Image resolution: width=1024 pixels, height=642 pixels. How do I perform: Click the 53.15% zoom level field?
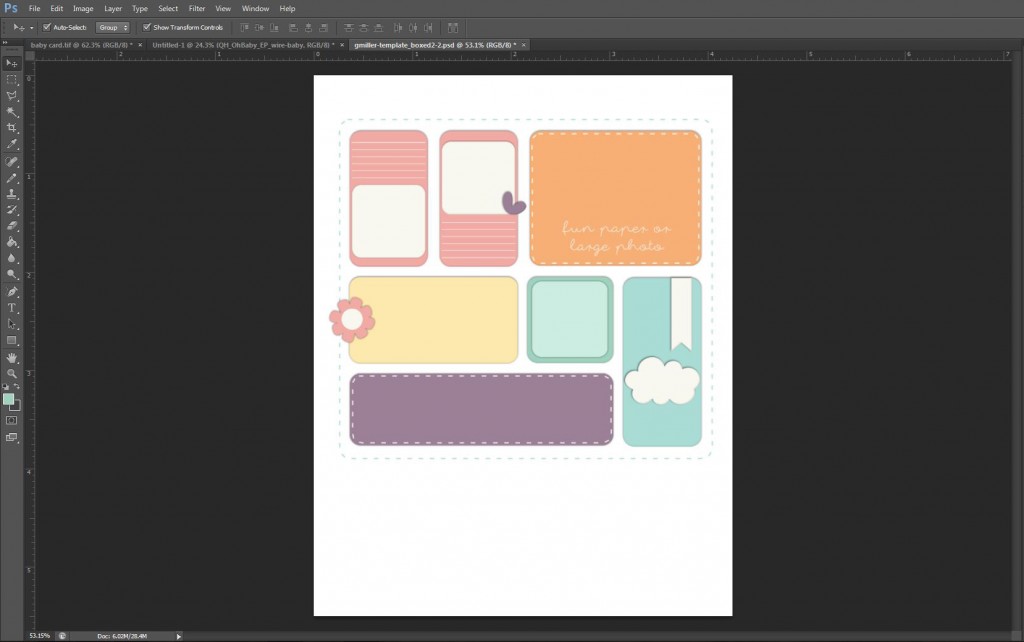tap(40, 636)
